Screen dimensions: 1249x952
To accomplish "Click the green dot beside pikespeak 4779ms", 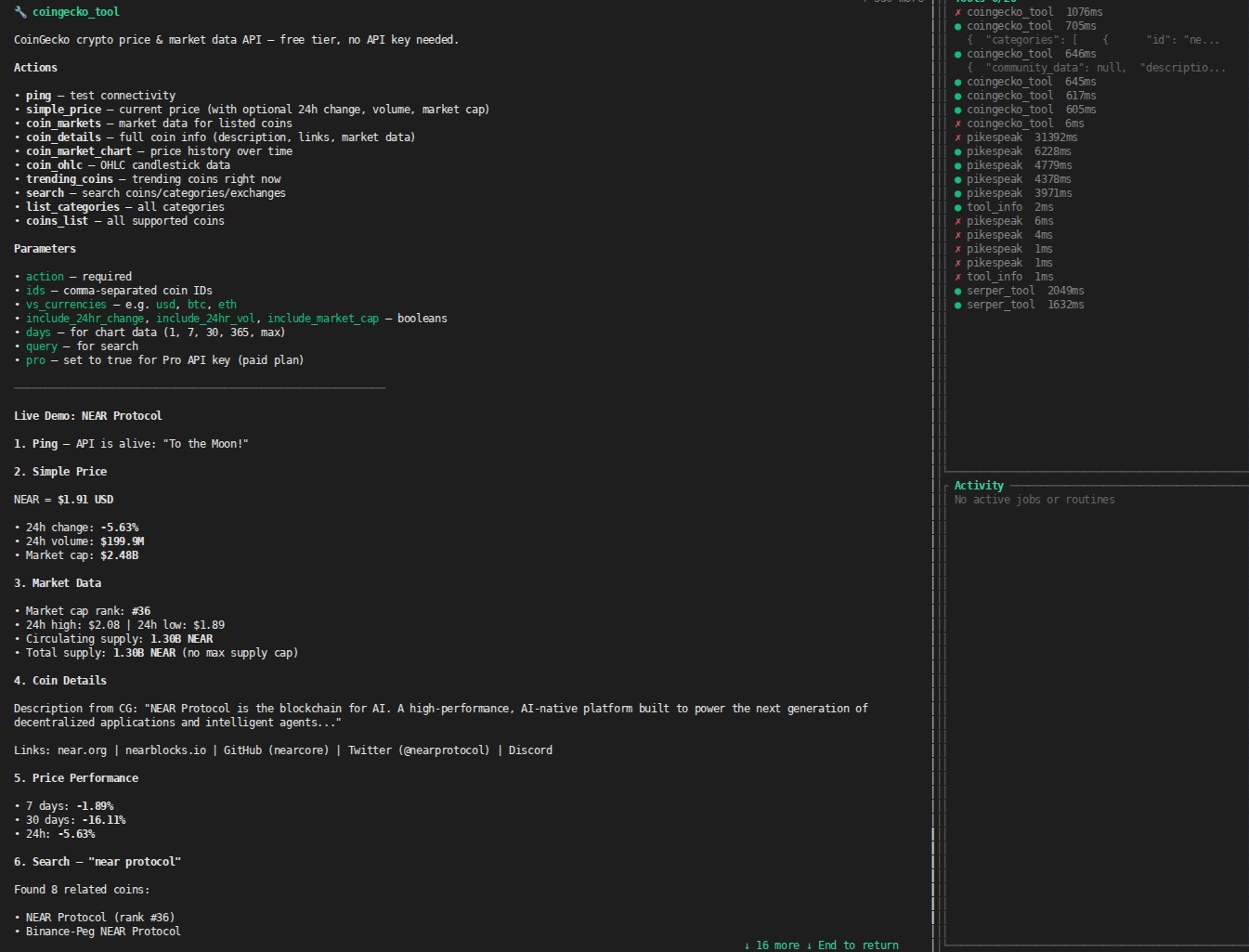I will pyautogui.click(x=957, y=165).
